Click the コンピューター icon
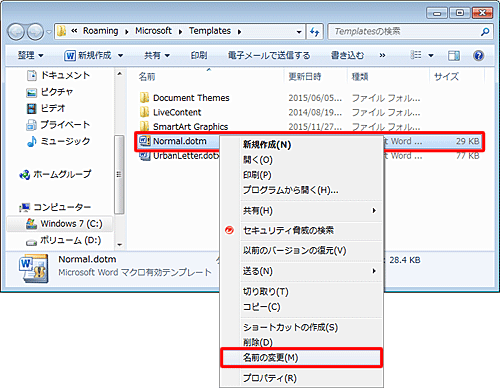This screenshot has width=500, height=388. click(25, 207)
